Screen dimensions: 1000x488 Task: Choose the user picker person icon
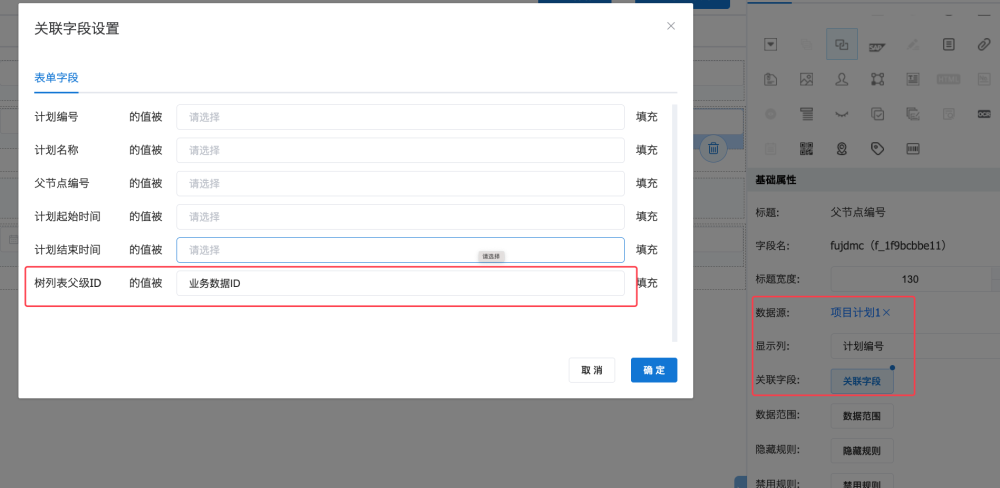[x=842, y=79]
